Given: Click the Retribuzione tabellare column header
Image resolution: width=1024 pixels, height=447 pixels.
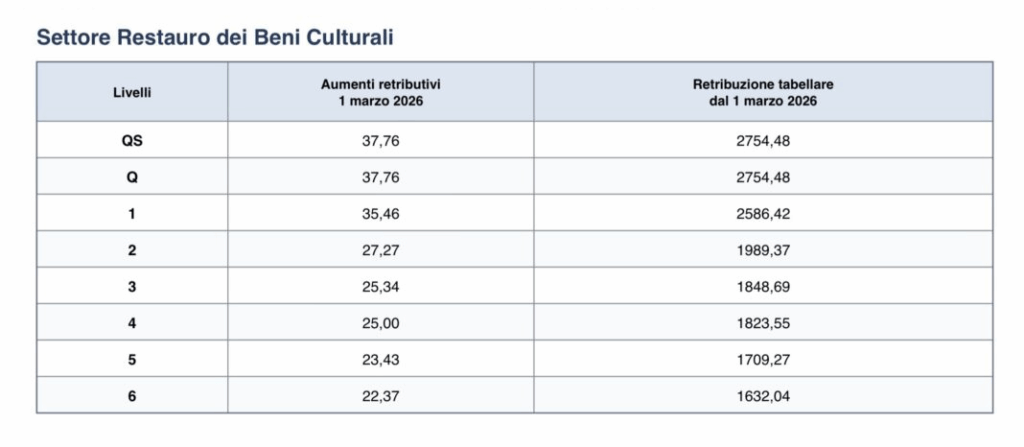Looking at the screenshot, I should [763, 92].
